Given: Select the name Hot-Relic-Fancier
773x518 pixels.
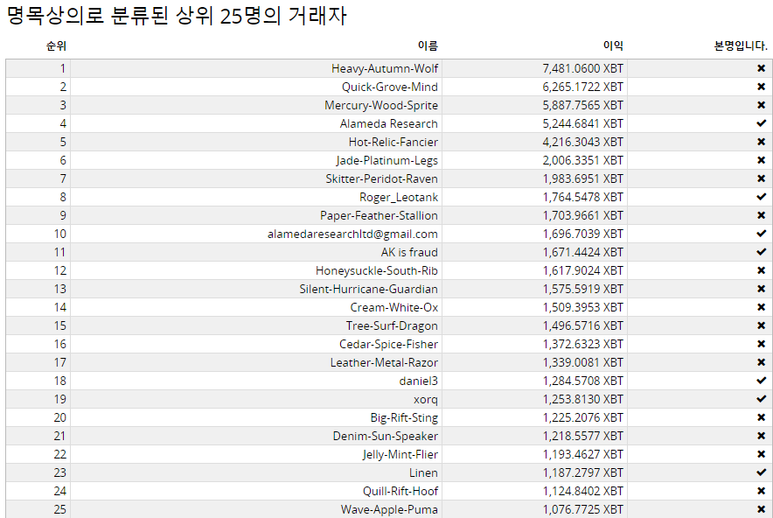Looking at the screenshot, I should (x=393, y=142).
